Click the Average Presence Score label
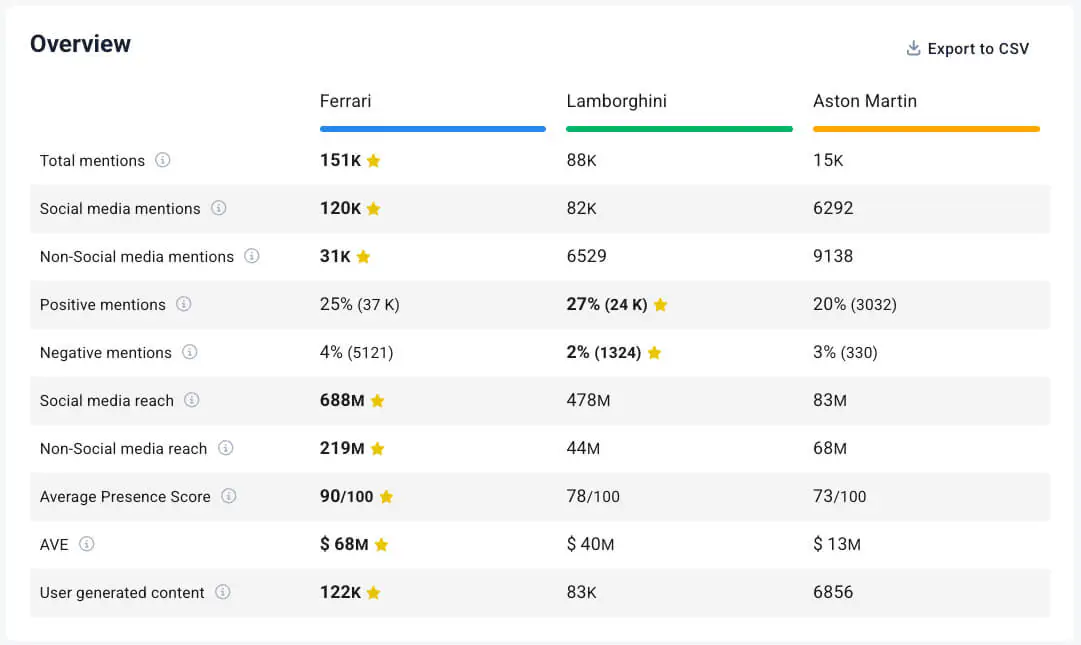This screenshot has width=1081, height=645. click(125, 497)
